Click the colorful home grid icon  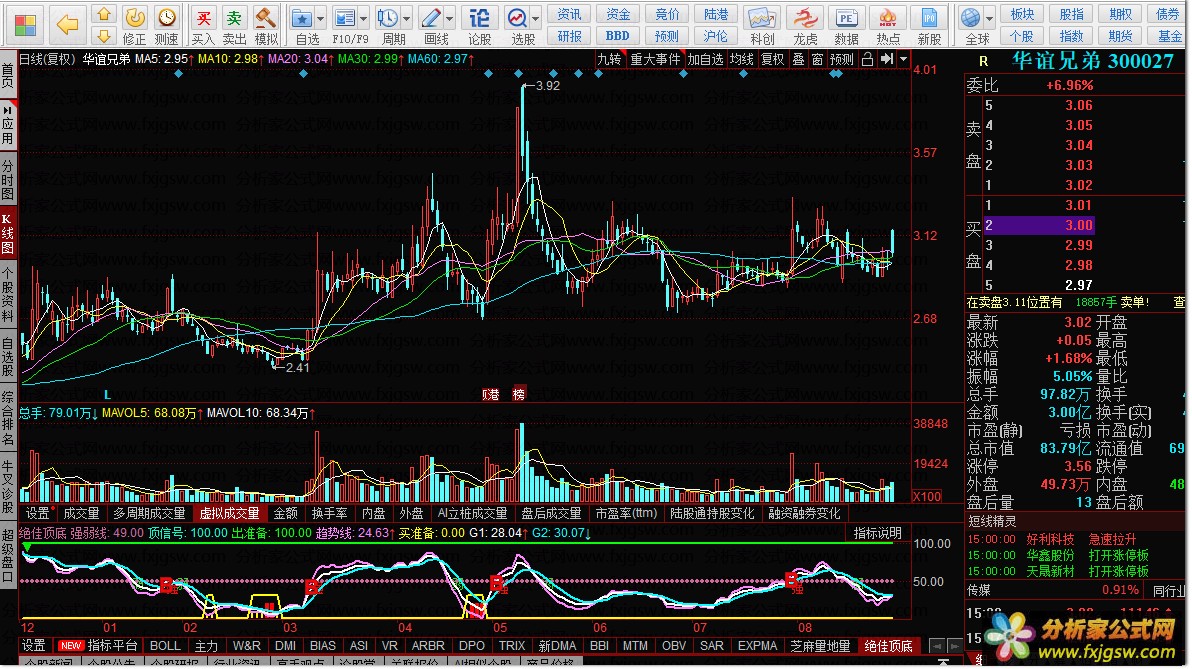click(25, 24)
